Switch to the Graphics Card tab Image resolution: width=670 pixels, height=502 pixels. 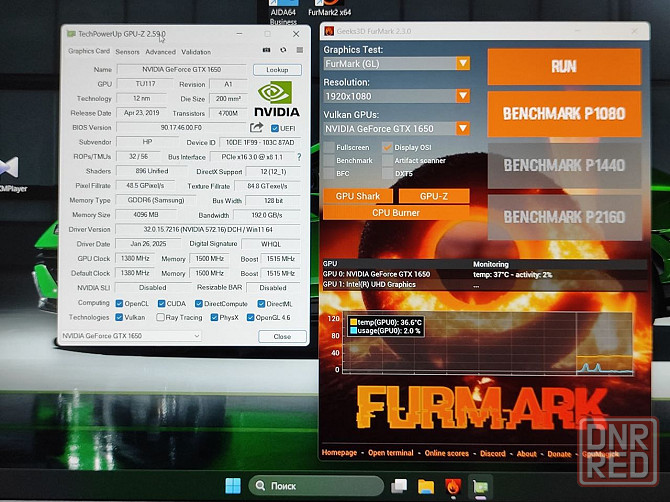pyautogui.click(x=89, y=51)
